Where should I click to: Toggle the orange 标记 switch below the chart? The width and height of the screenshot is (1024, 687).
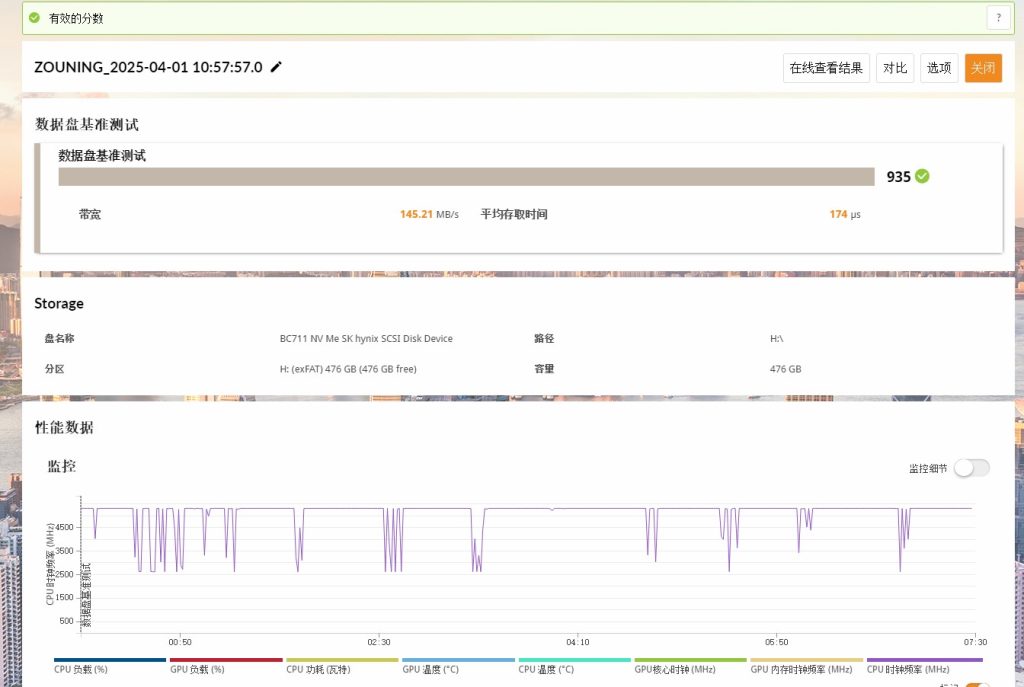click(x=976, y=684)
